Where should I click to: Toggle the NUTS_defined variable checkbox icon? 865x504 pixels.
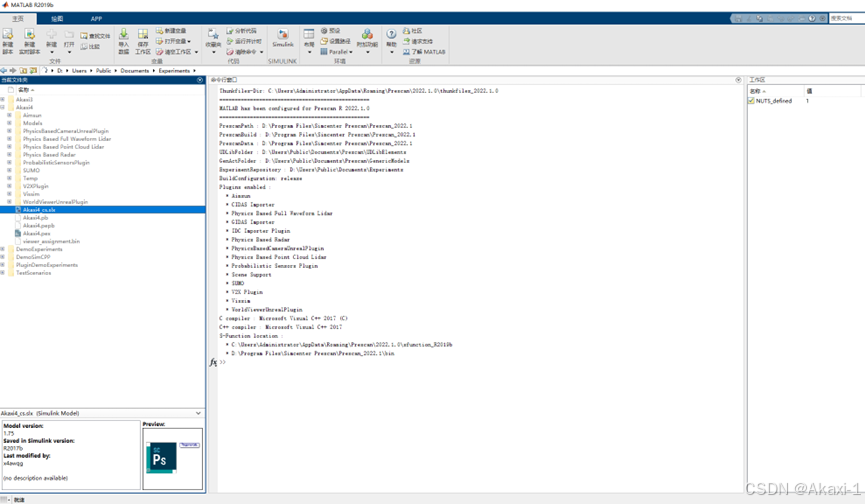(x=751, y=101)
